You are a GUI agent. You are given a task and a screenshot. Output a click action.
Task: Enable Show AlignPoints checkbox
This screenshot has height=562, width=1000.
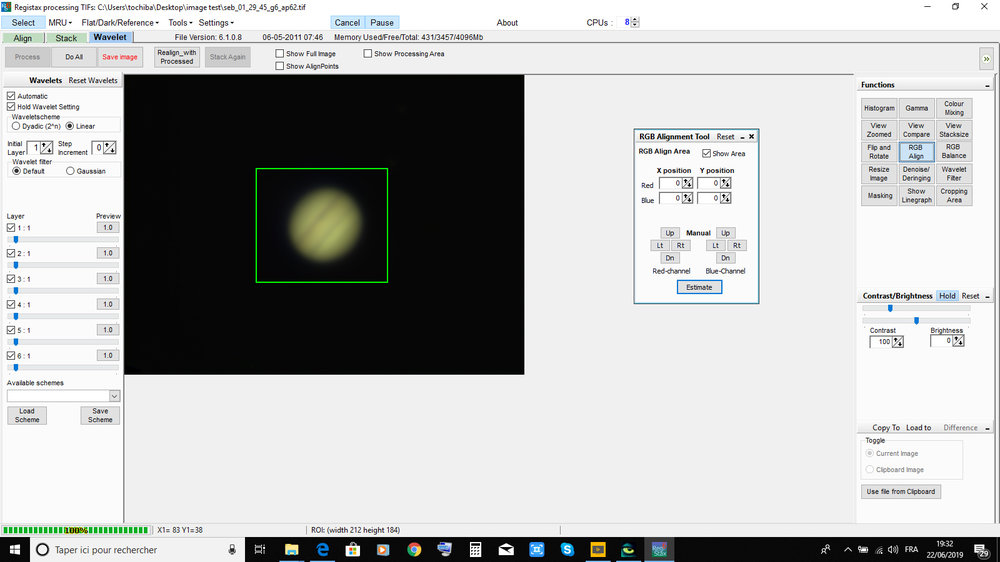(x=279, y=66)
